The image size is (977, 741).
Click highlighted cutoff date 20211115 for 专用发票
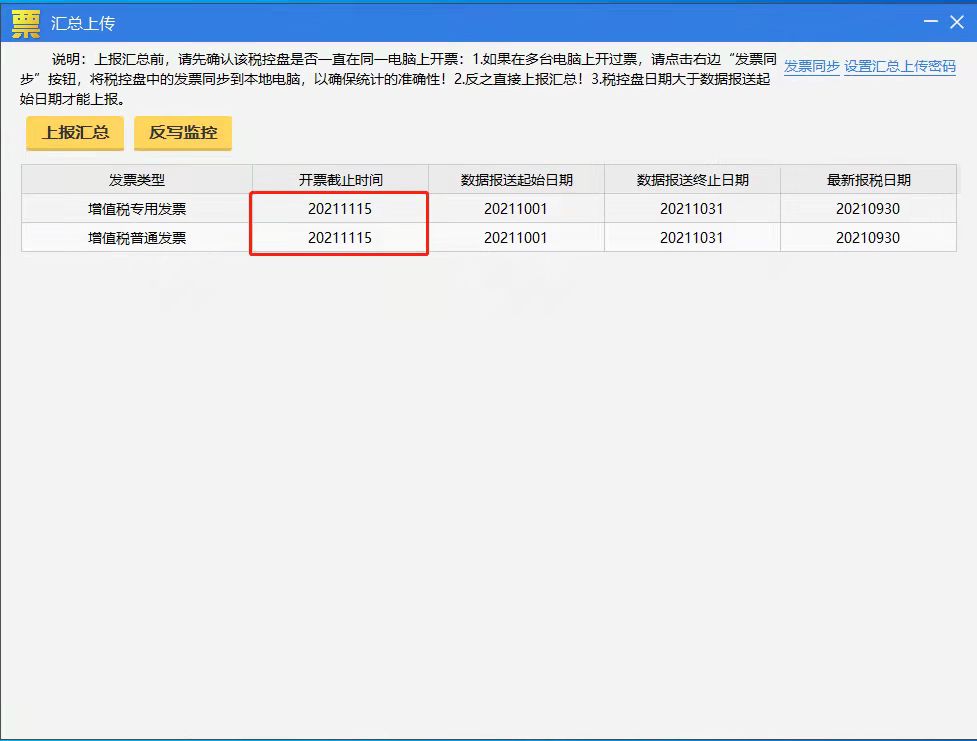pyautogui.click(x=338, y=208)
